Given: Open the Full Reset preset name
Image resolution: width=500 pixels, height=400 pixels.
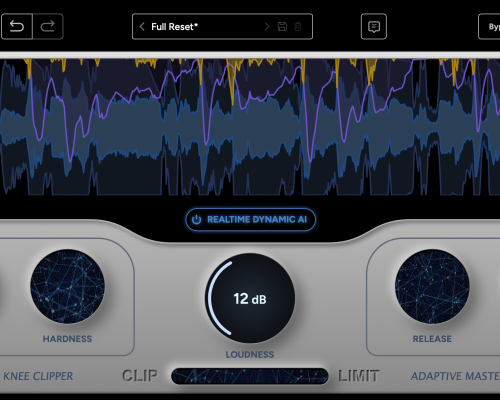Looking at the screenshot, I should coord(175,27).
